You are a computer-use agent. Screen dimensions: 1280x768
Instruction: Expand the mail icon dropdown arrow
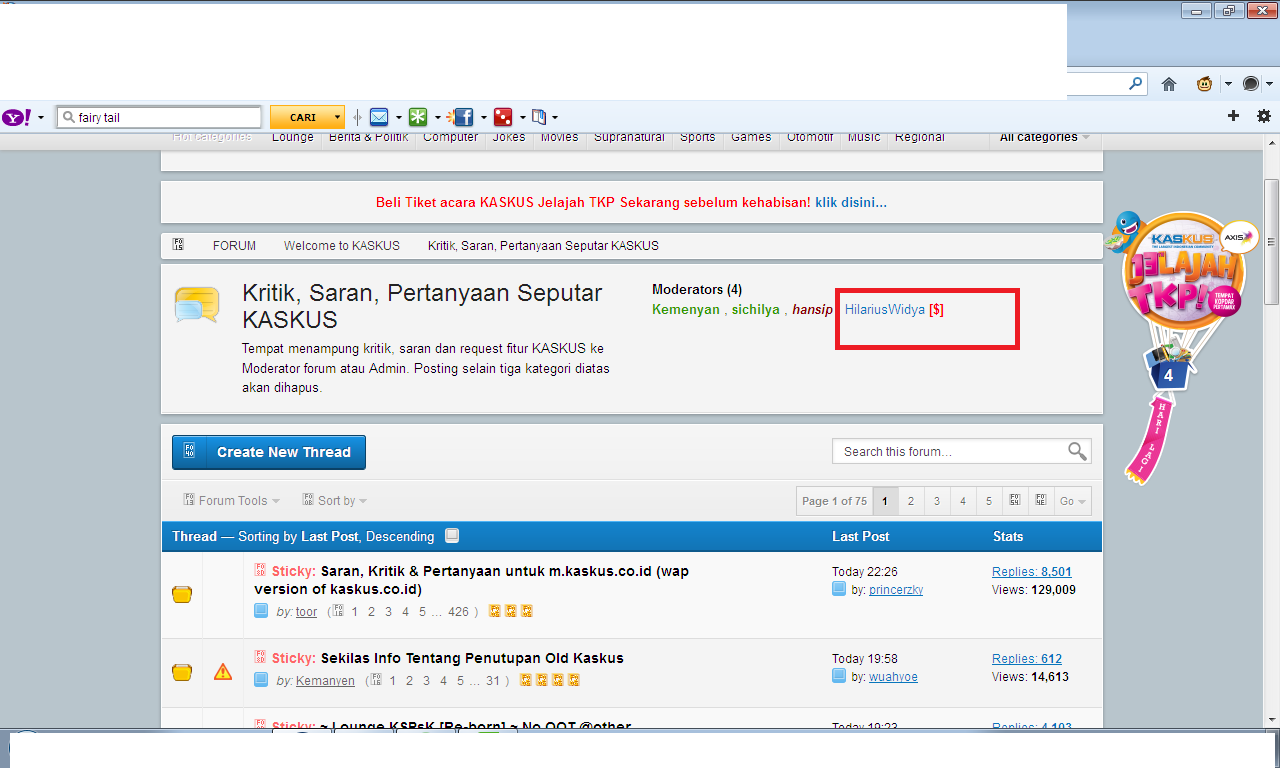point(398,118)
